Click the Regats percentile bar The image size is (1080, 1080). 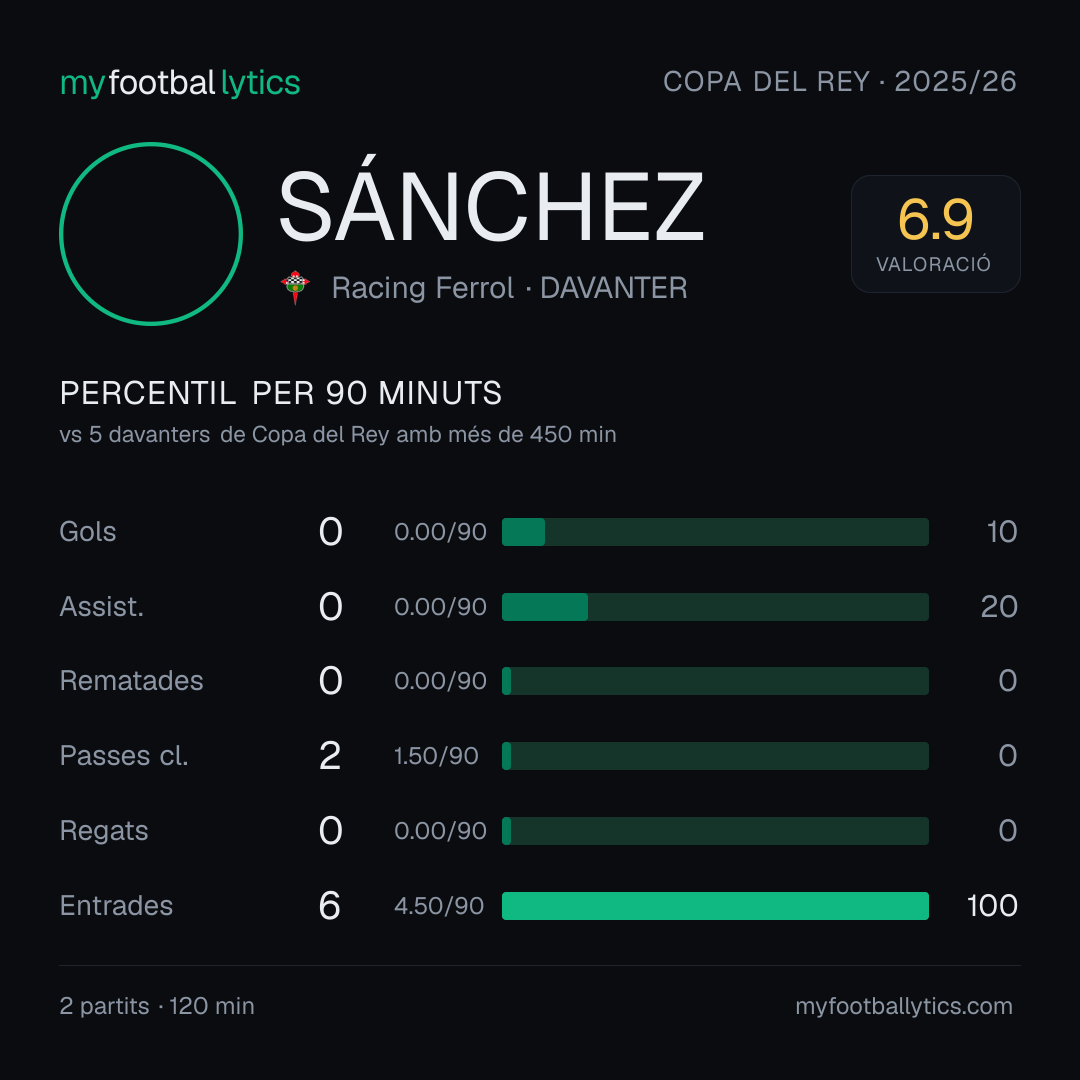715,831
